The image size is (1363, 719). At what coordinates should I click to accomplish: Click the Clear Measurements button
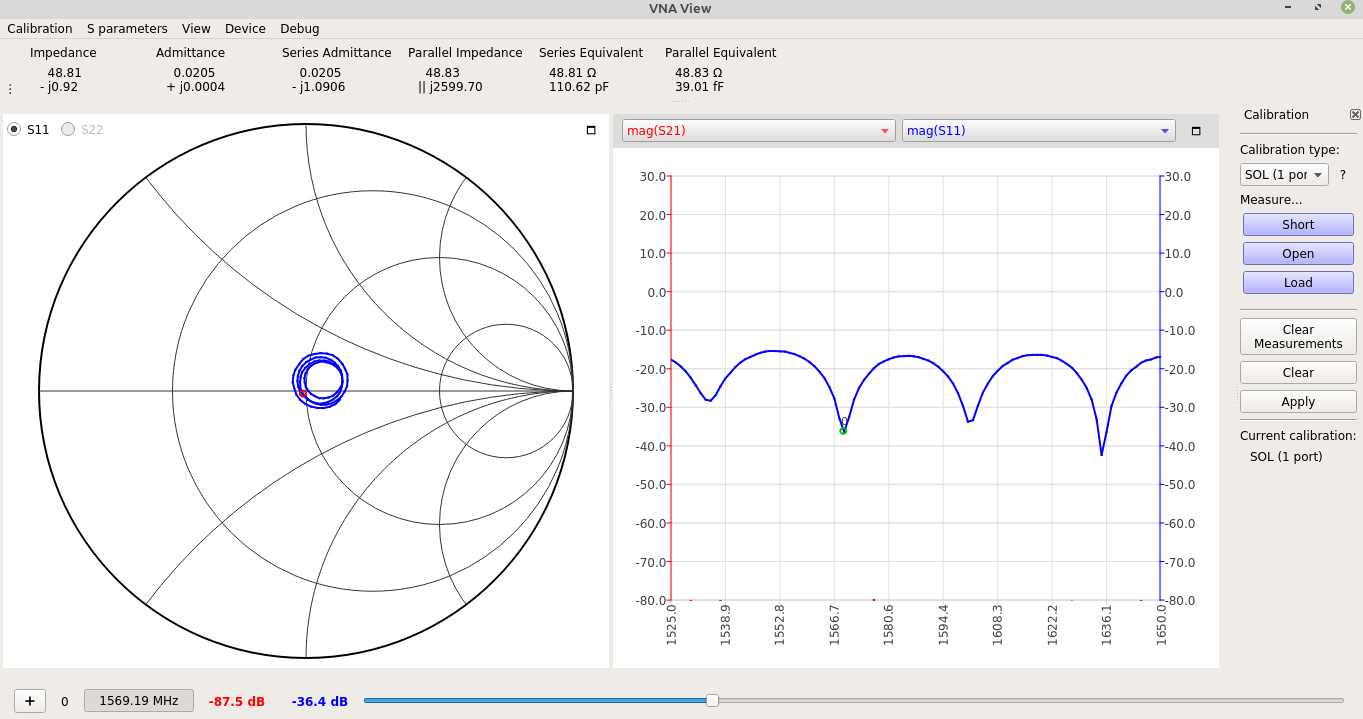(x=1298, y=337)
